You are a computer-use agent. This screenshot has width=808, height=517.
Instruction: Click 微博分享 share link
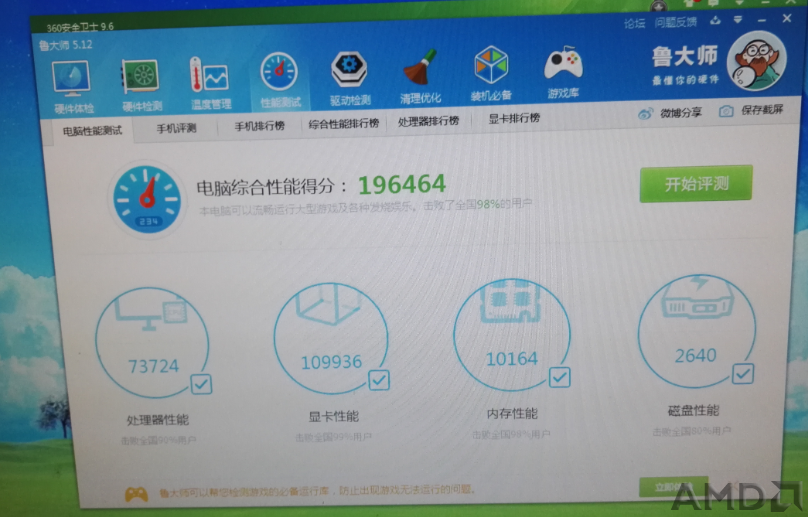coord(670,113)
